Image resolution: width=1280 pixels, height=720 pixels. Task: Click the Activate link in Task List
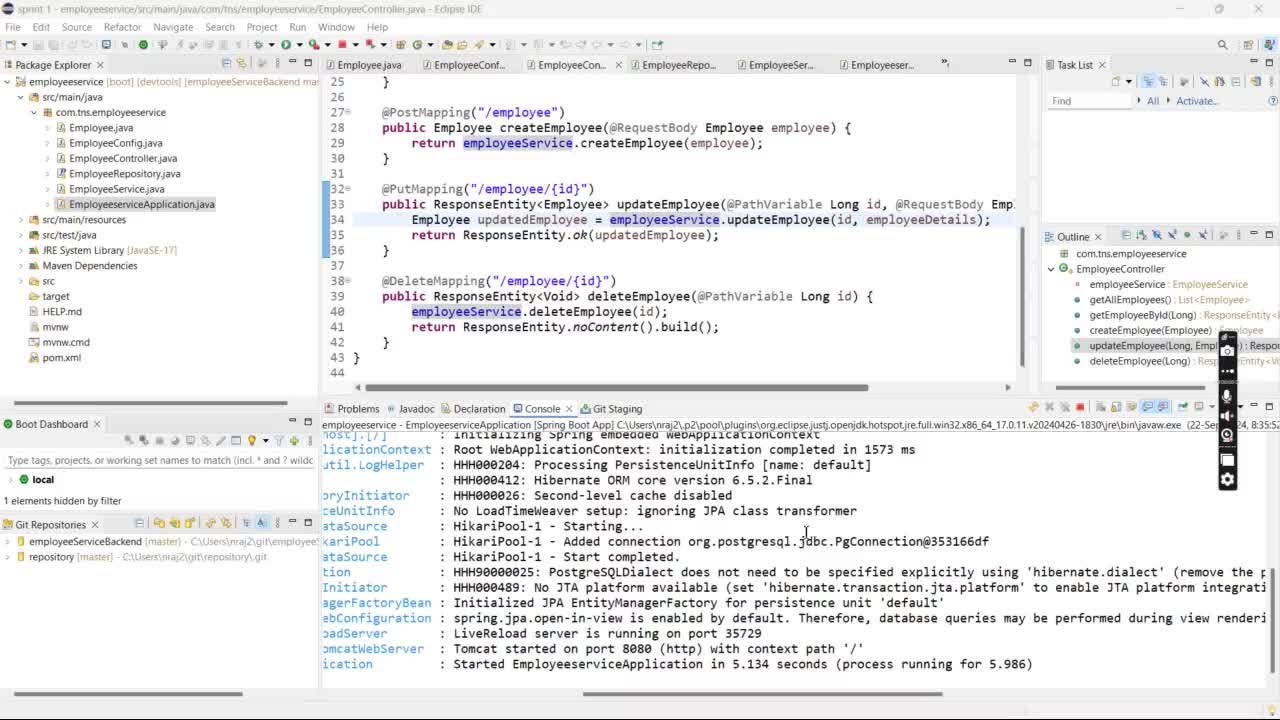(1196, 101)
